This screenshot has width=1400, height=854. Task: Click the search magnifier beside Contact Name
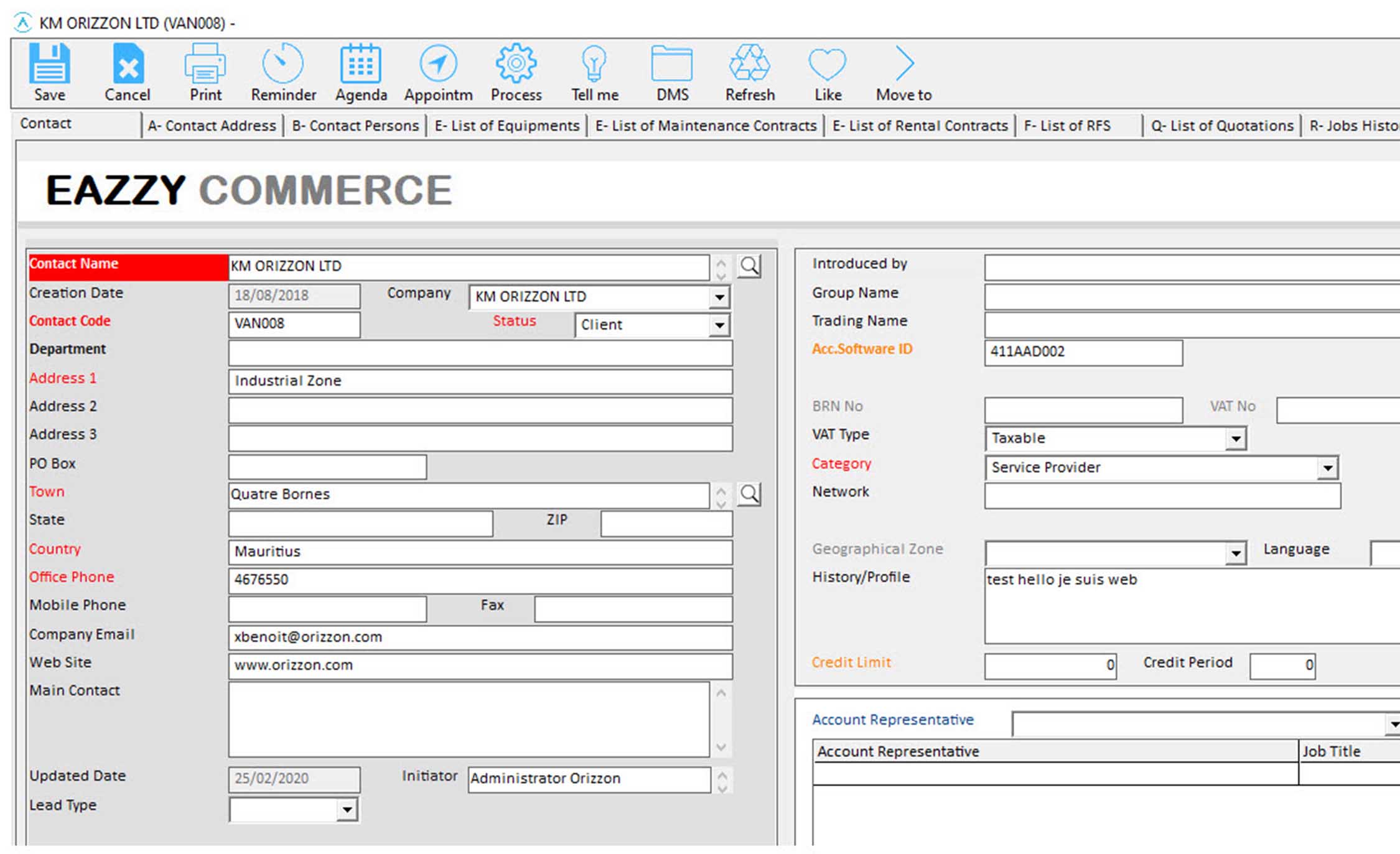(x=749, y=266)
